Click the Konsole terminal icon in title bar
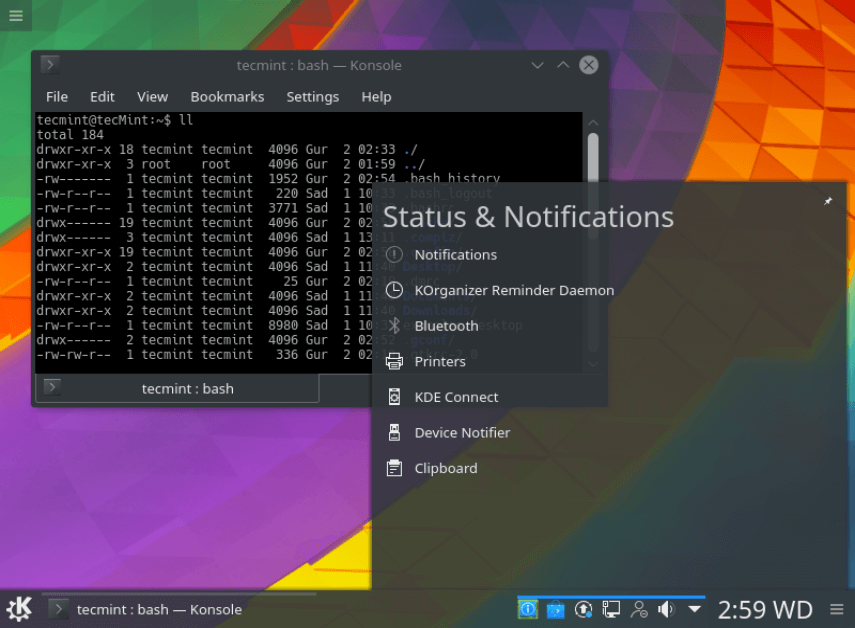Screen dimensions: 855x628 click(50, 65)
